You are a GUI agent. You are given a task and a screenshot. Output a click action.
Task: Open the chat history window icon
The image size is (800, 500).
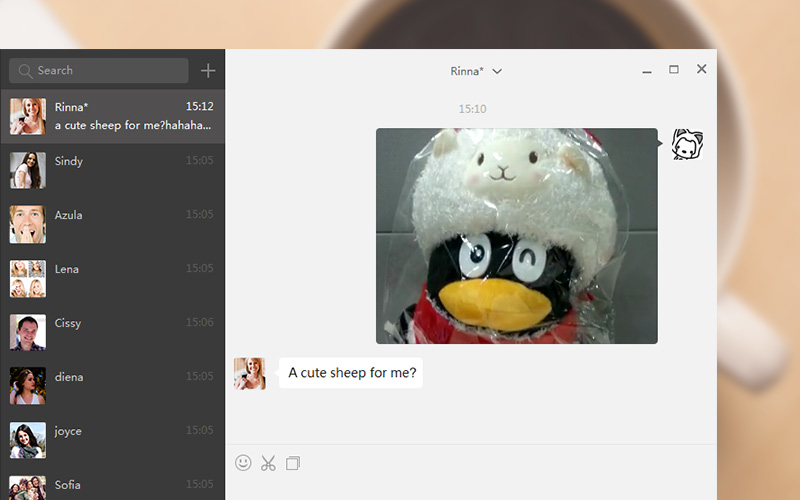293,463
